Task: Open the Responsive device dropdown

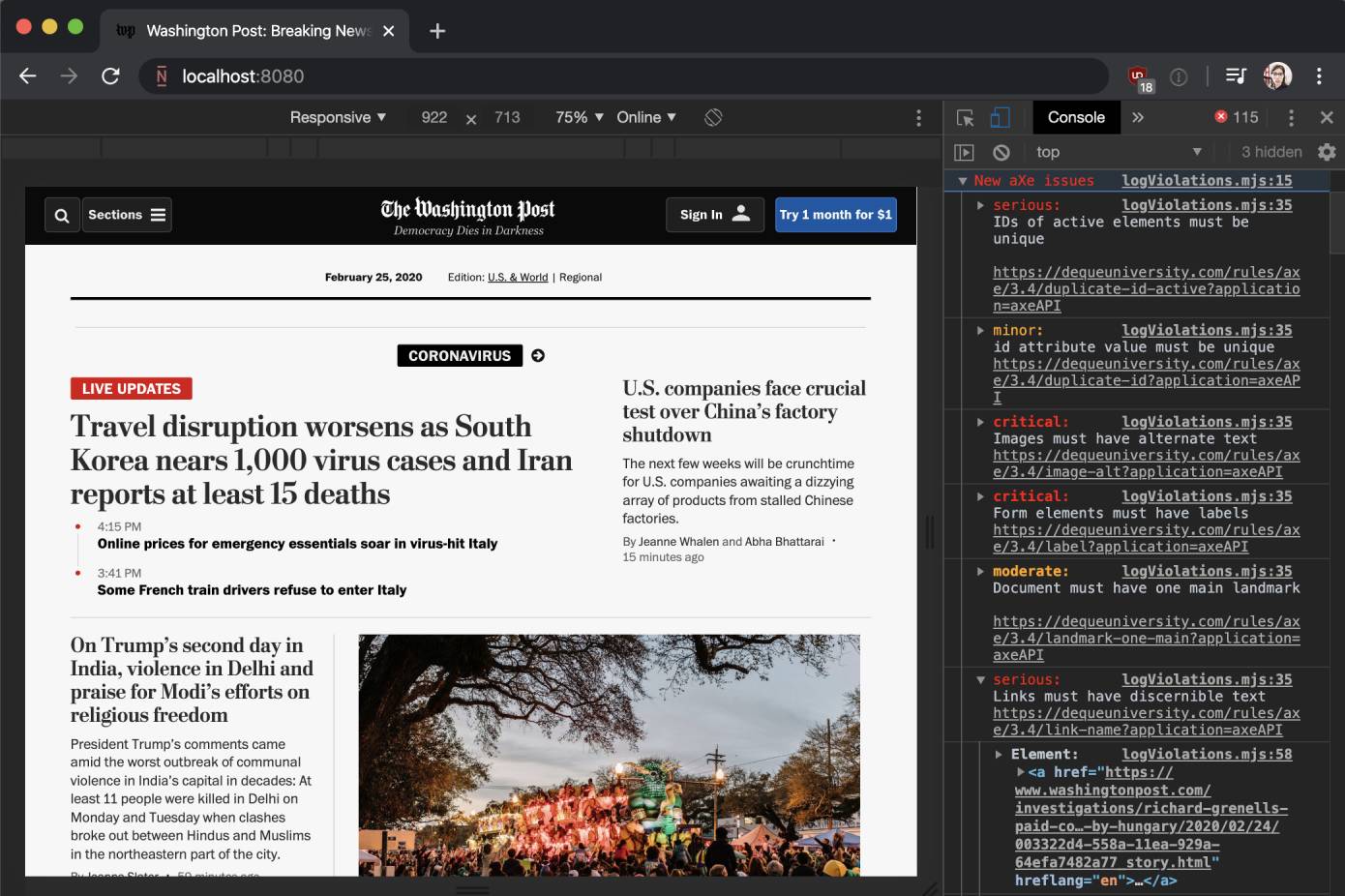Action: point(337,117)
